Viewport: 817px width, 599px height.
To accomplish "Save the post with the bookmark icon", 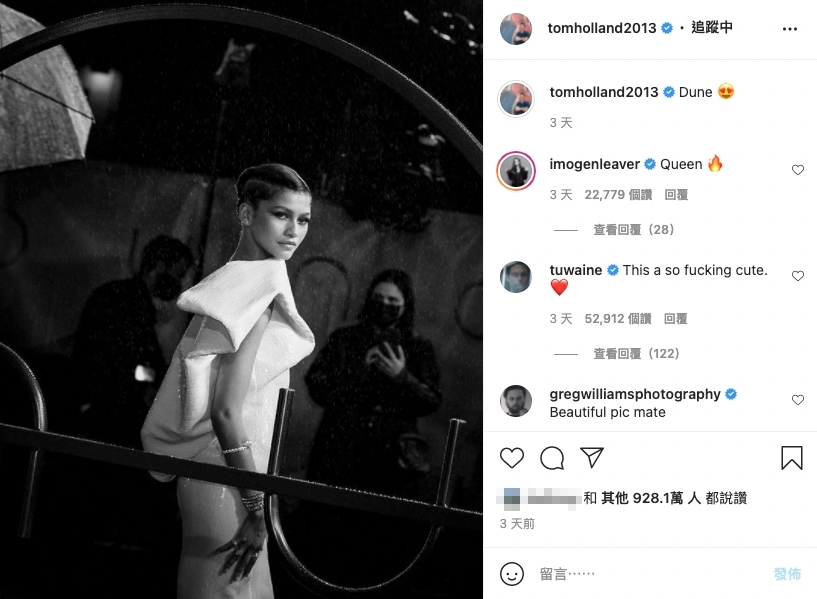I will tap(791, 458).
